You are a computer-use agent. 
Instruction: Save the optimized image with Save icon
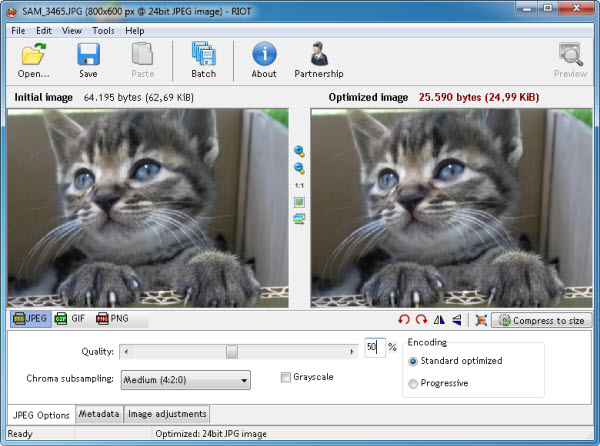click(88, 60)
